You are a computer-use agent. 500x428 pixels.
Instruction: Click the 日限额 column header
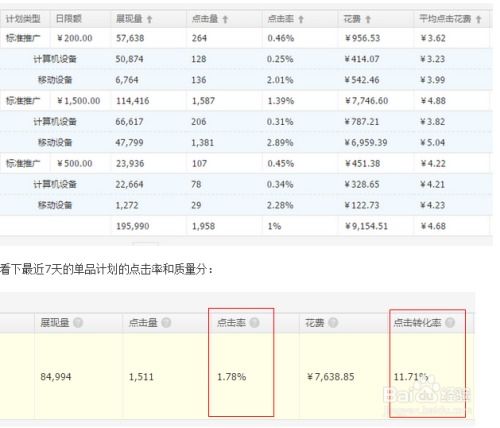coord(69,19)
